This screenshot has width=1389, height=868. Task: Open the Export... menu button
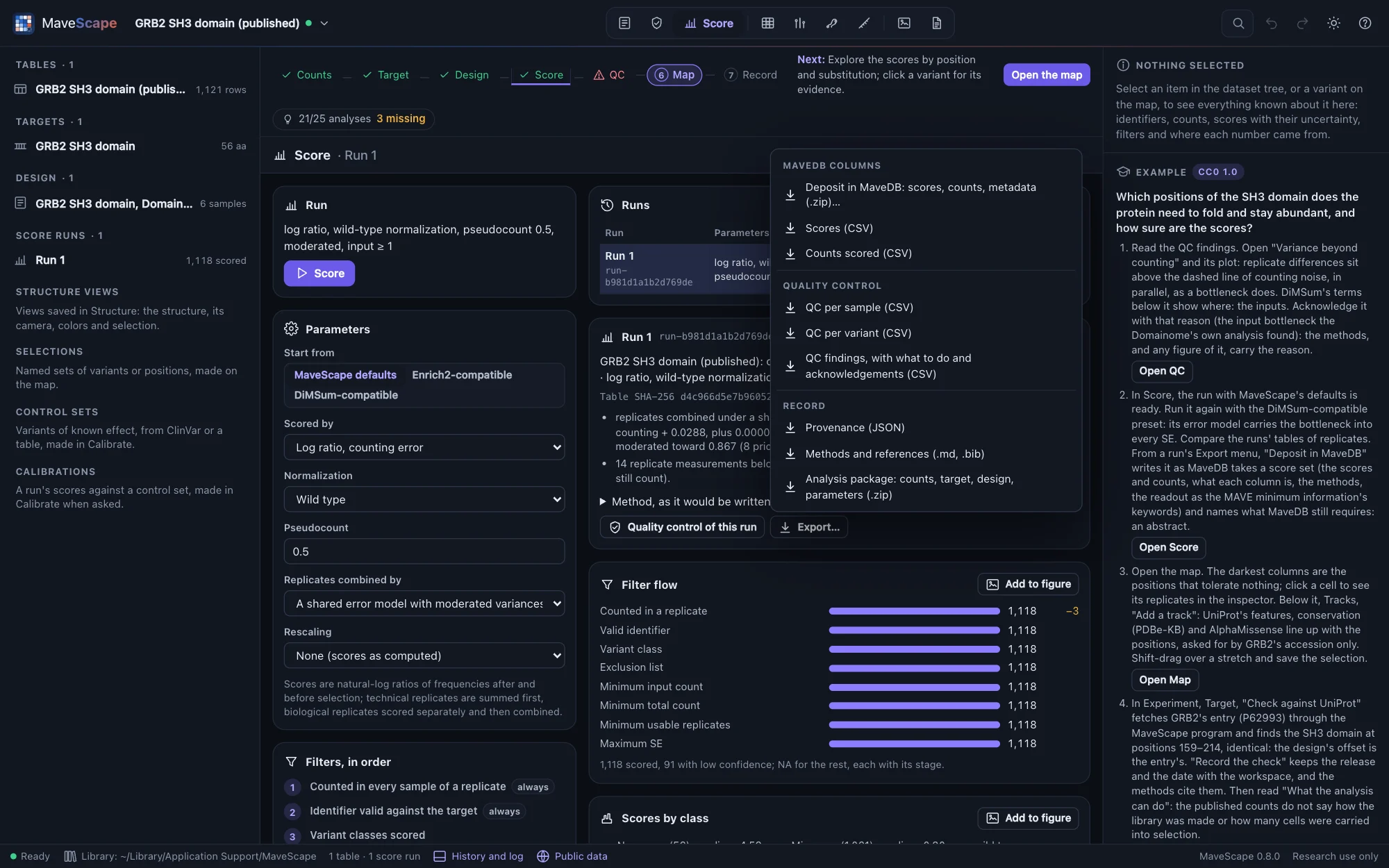[809, 527]
